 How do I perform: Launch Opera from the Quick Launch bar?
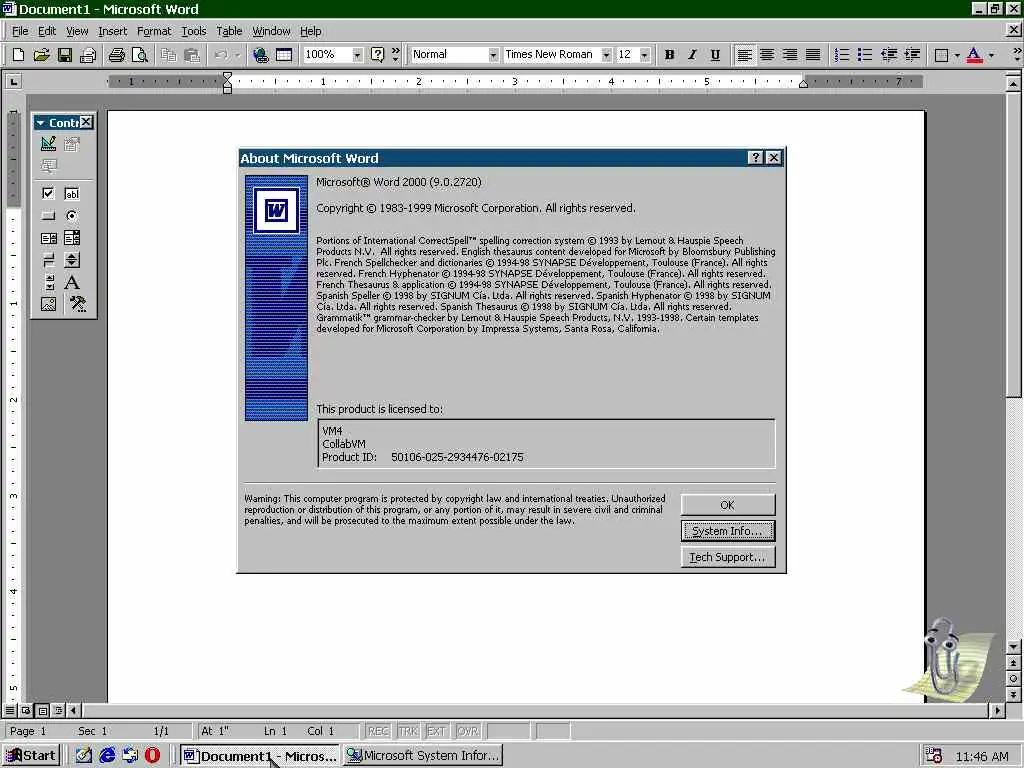(152, 756)
